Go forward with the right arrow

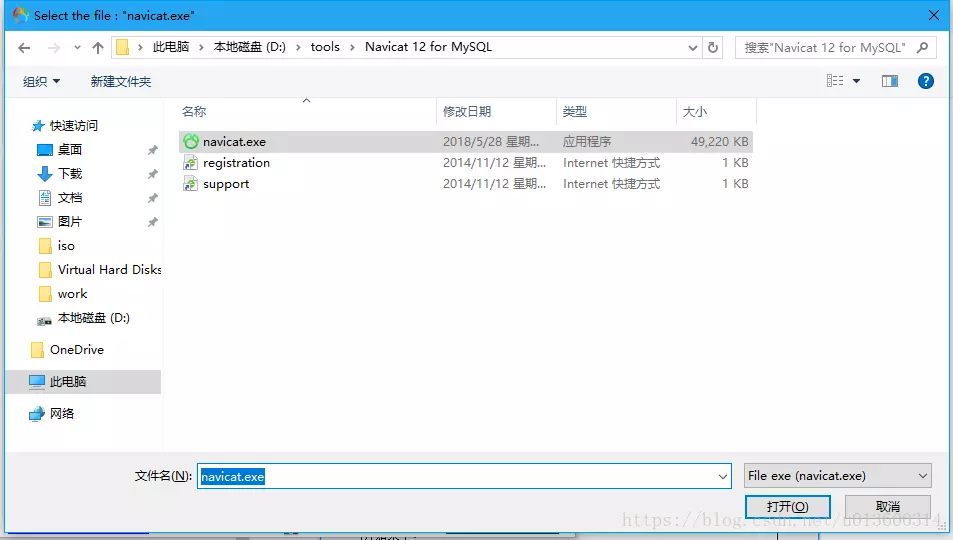click(53, 47)
